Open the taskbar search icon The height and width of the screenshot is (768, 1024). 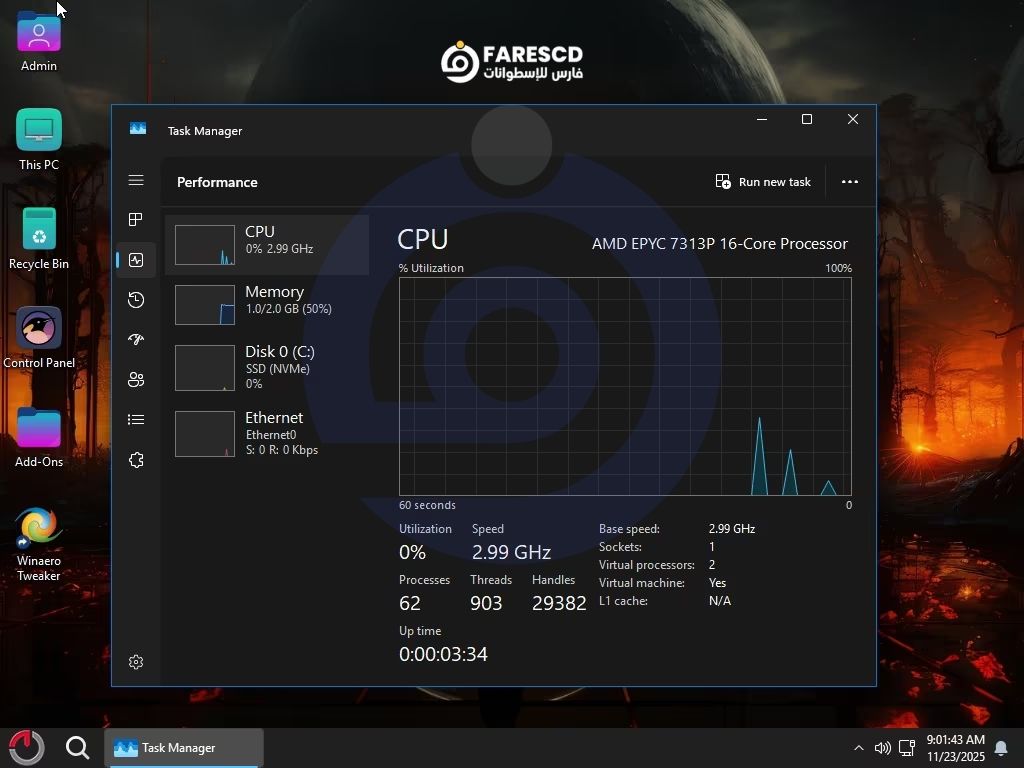tap(77, 748)
